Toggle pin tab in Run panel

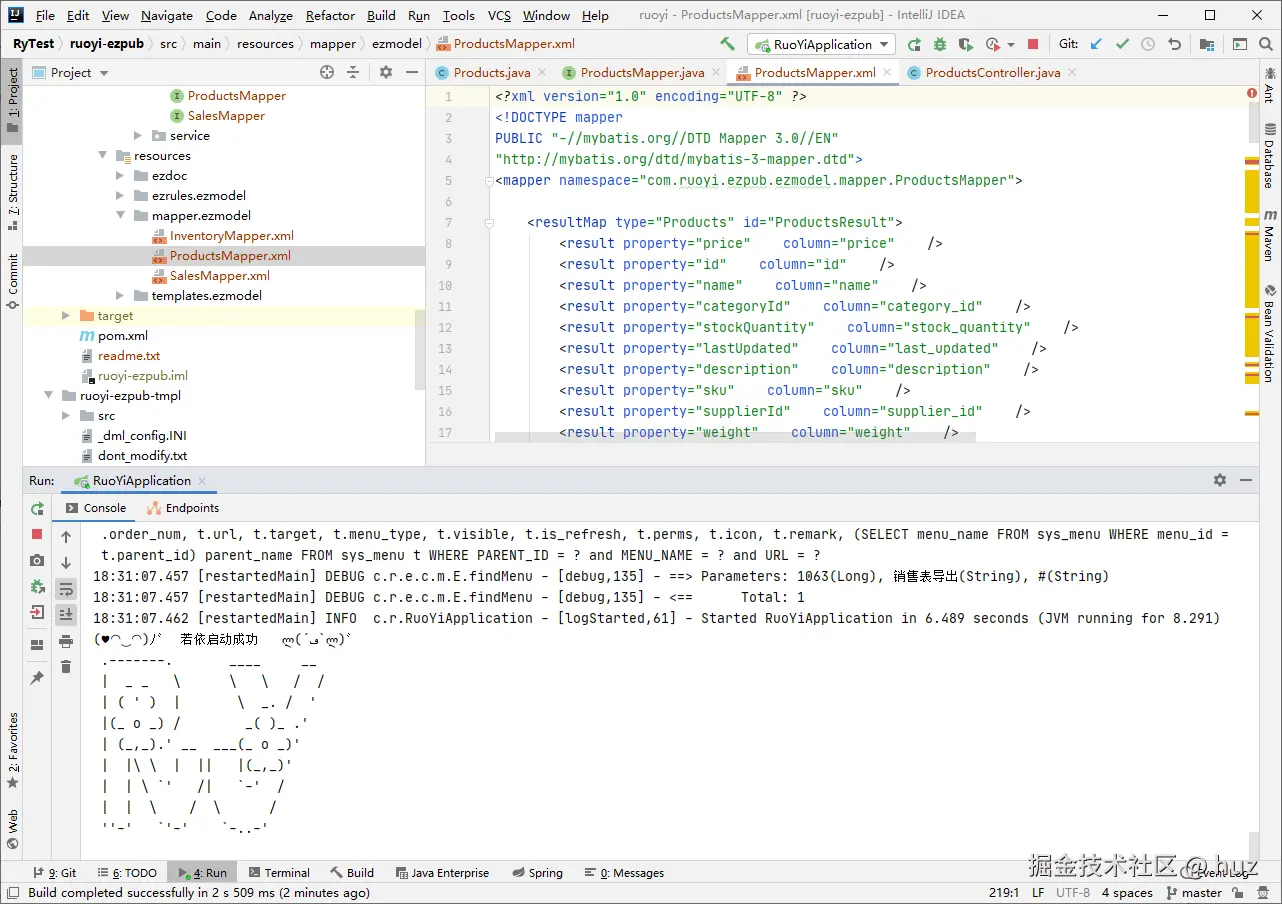37,678
